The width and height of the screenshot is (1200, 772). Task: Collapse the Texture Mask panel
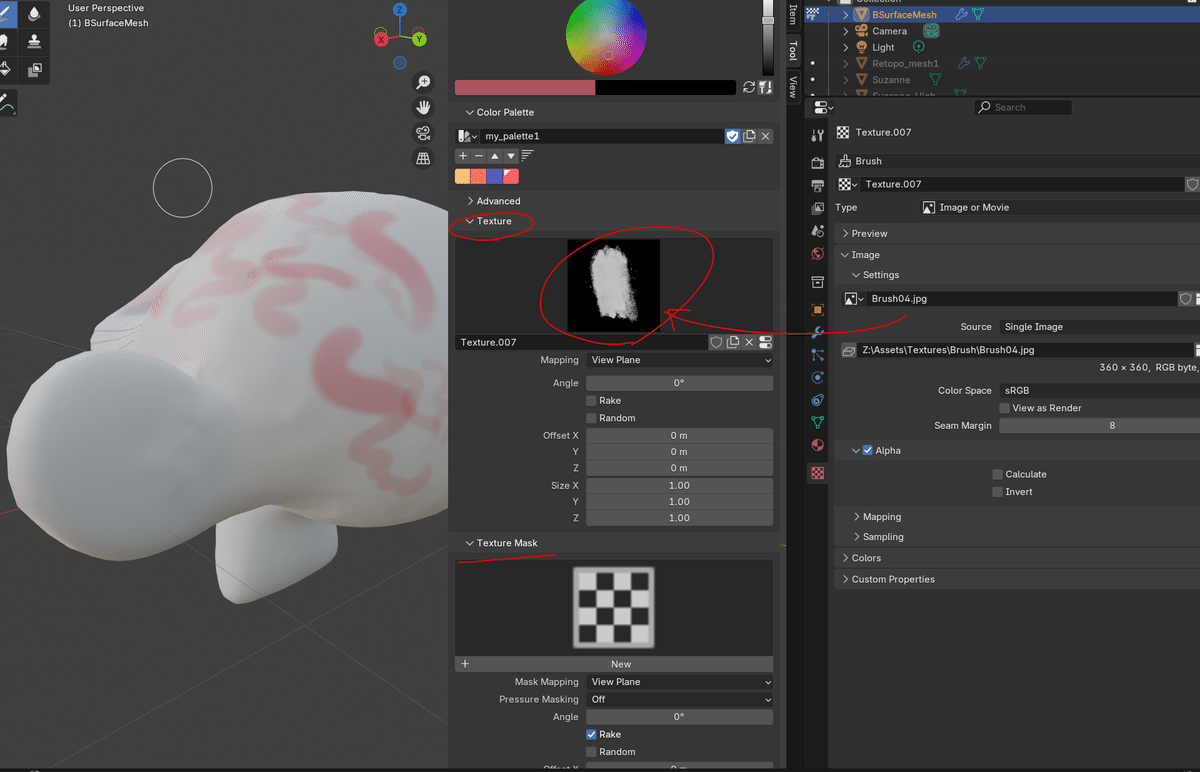[x=507, y=543]
